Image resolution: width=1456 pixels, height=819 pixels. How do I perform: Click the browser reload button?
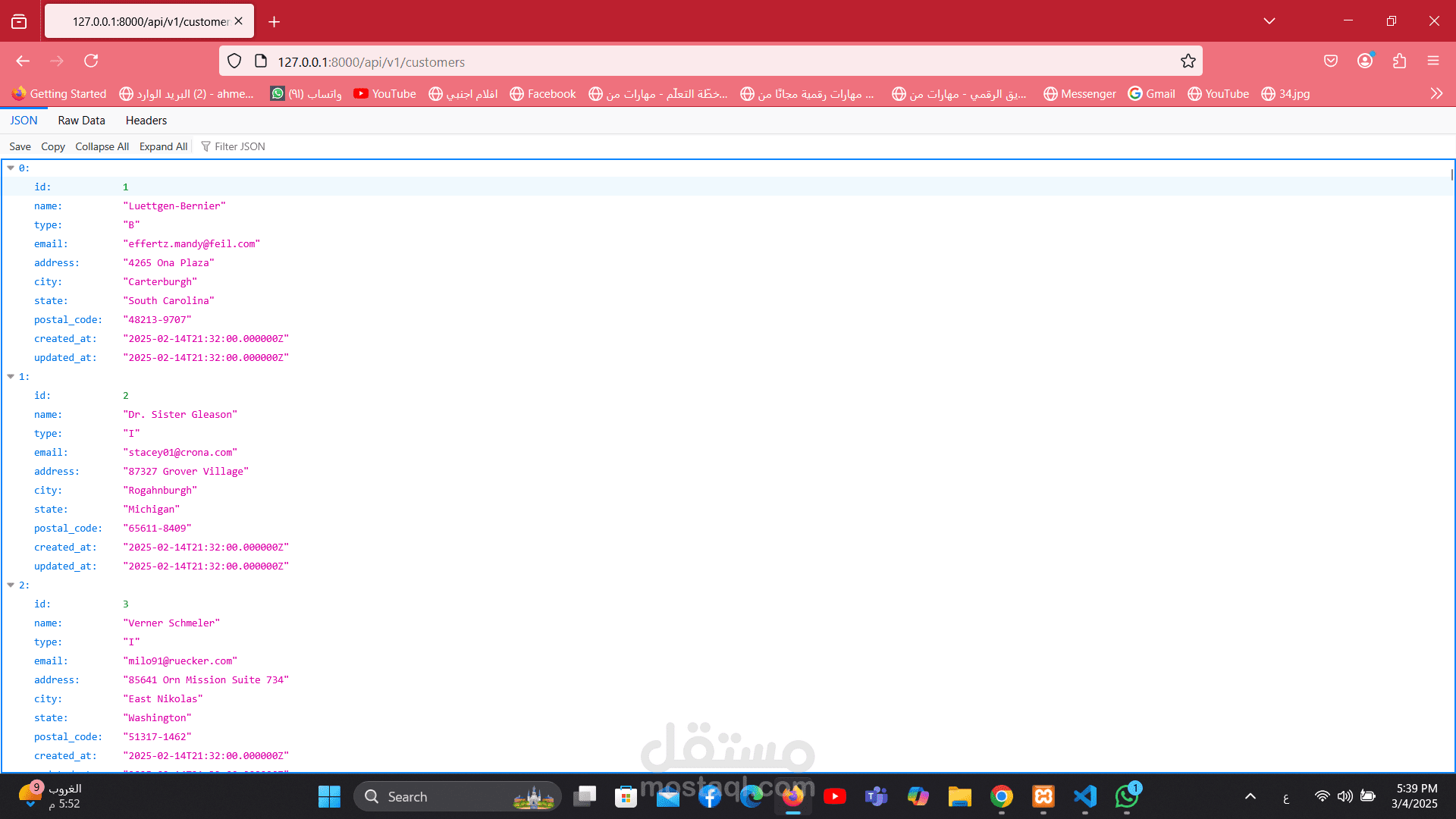(x=91, y=61)
